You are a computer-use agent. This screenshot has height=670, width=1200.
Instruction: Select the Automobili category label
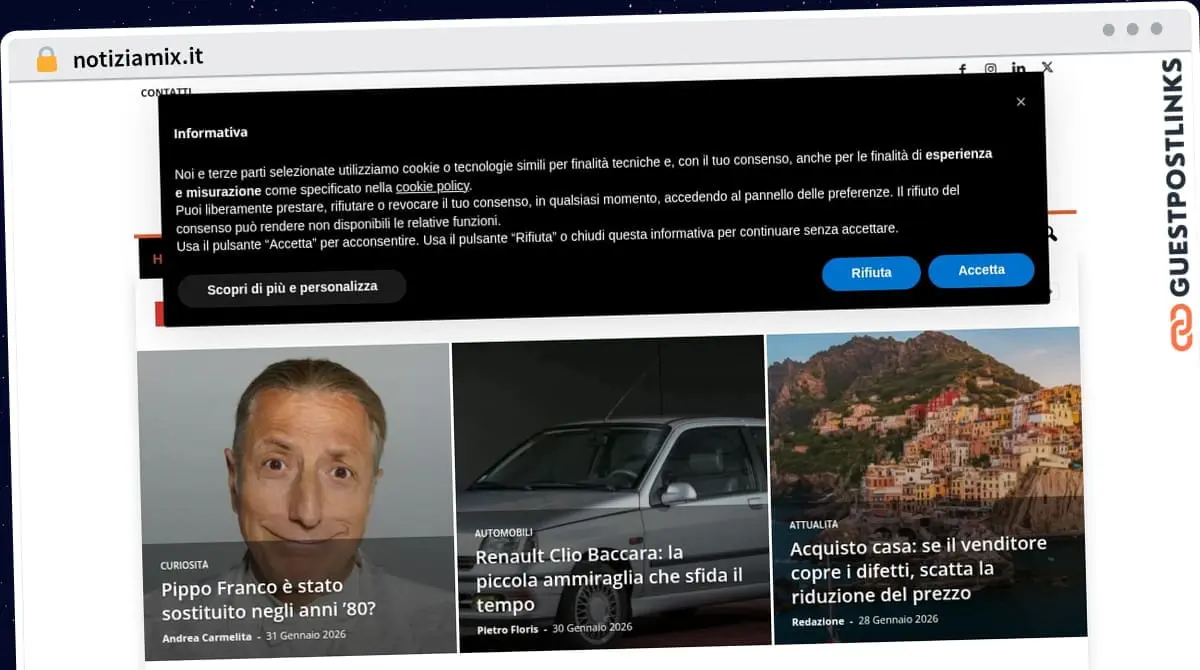coord(503,533)
